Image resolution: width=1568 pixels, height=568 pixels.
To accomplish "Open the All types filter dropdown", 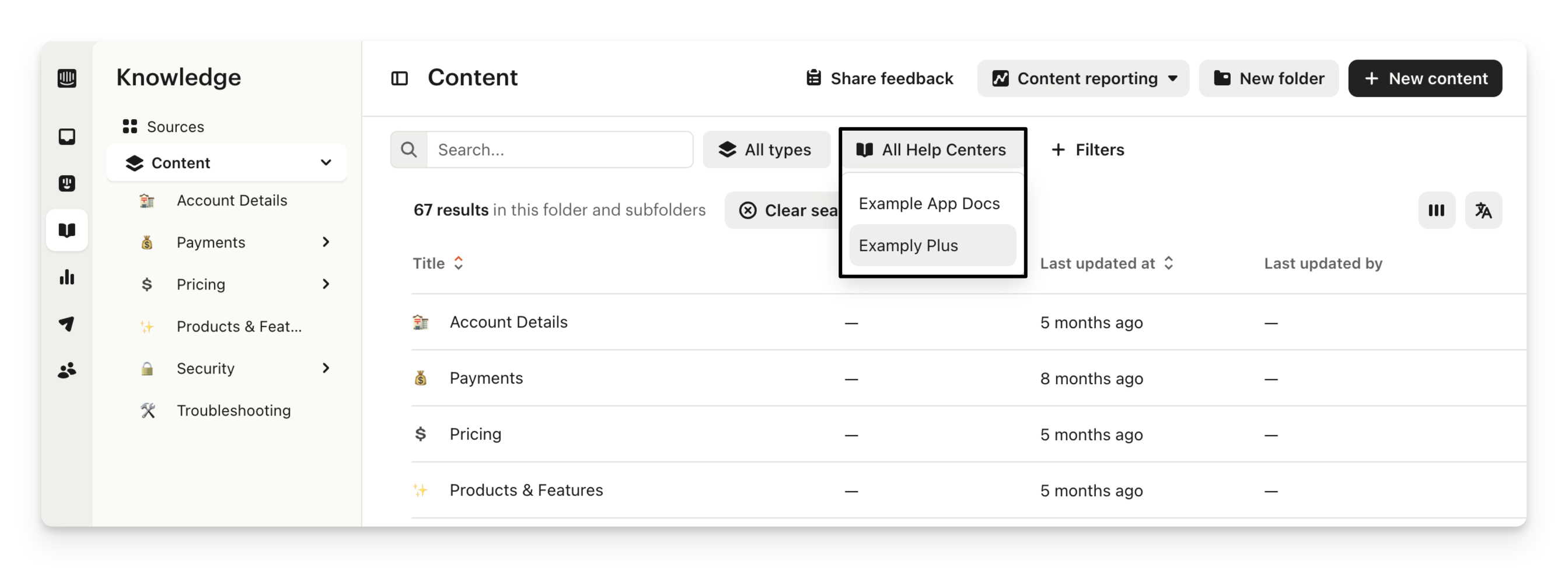I will 766,150.
